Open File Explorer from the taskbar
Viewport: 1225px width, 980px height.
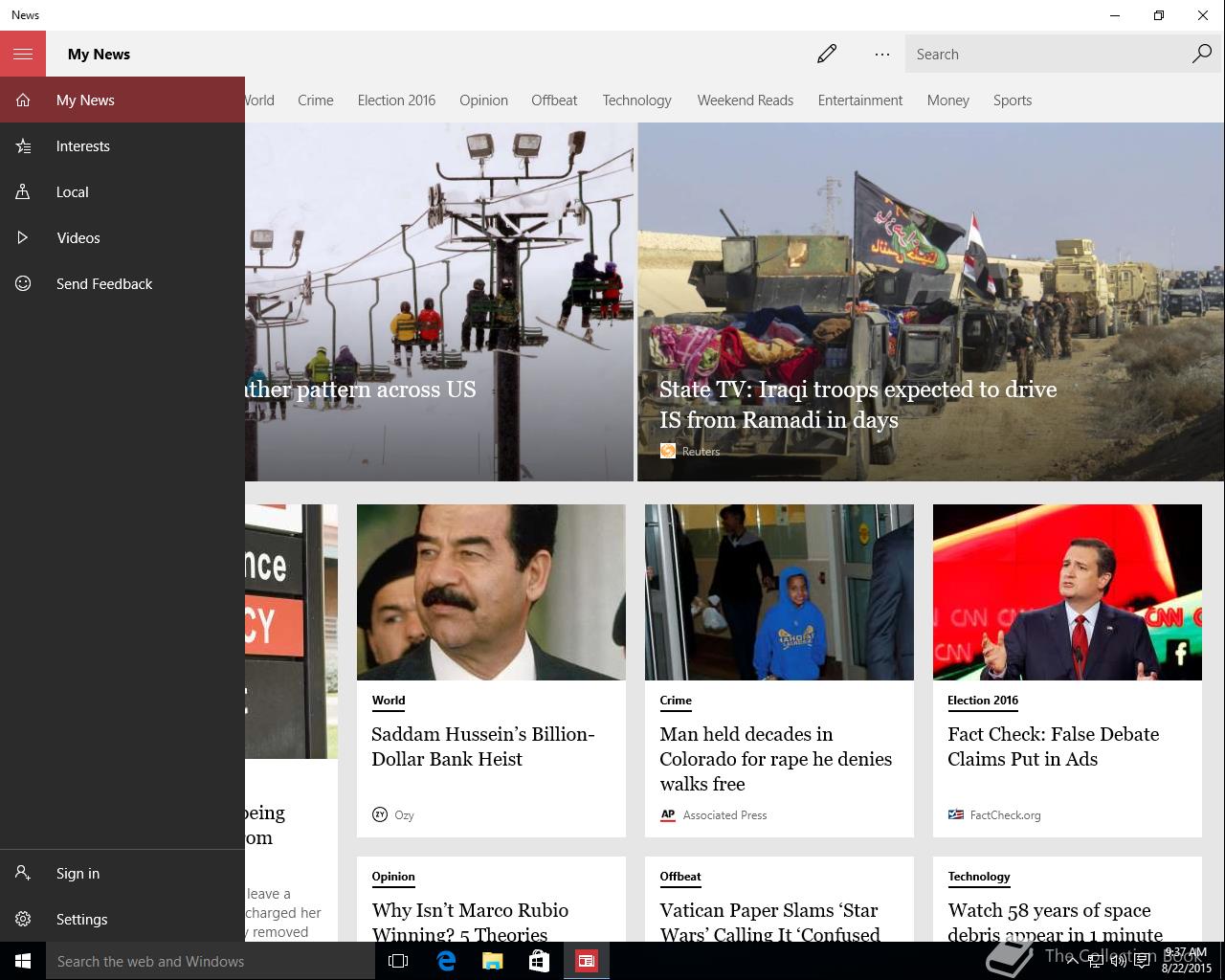[x=492, y=961]
